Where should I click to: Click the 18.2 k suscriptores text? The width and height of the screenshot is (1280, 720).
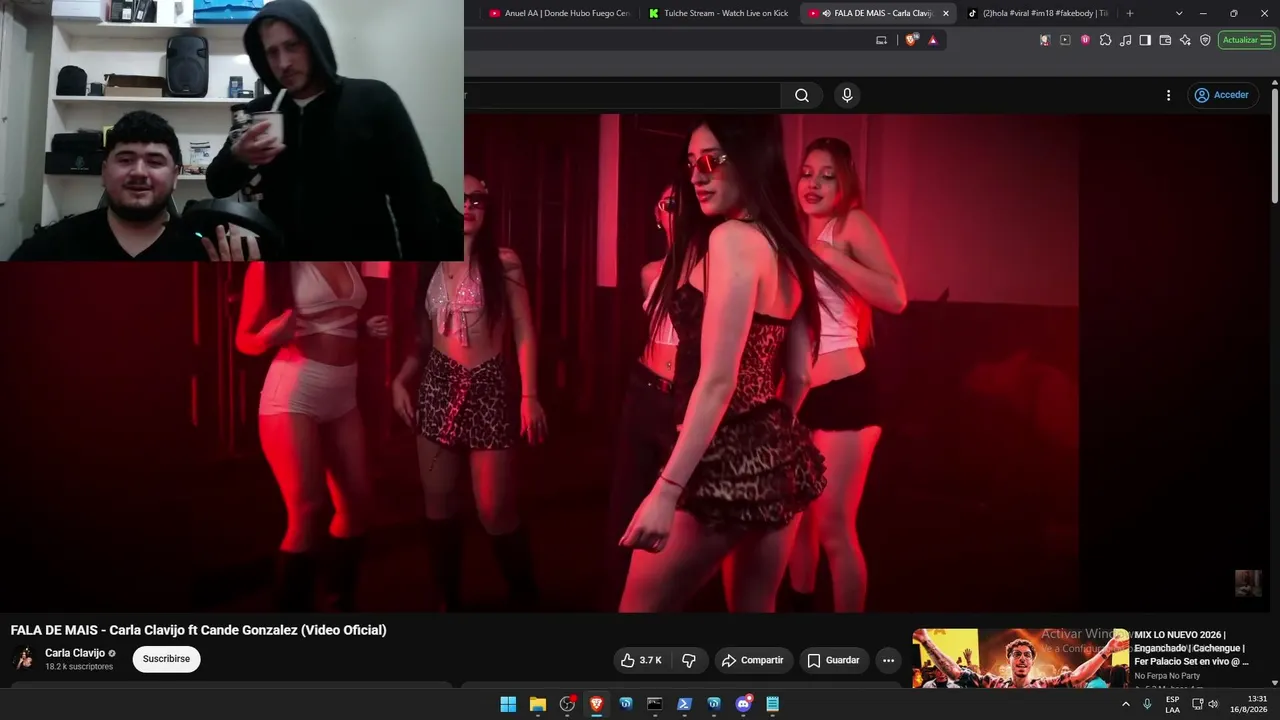click(79, 667)
